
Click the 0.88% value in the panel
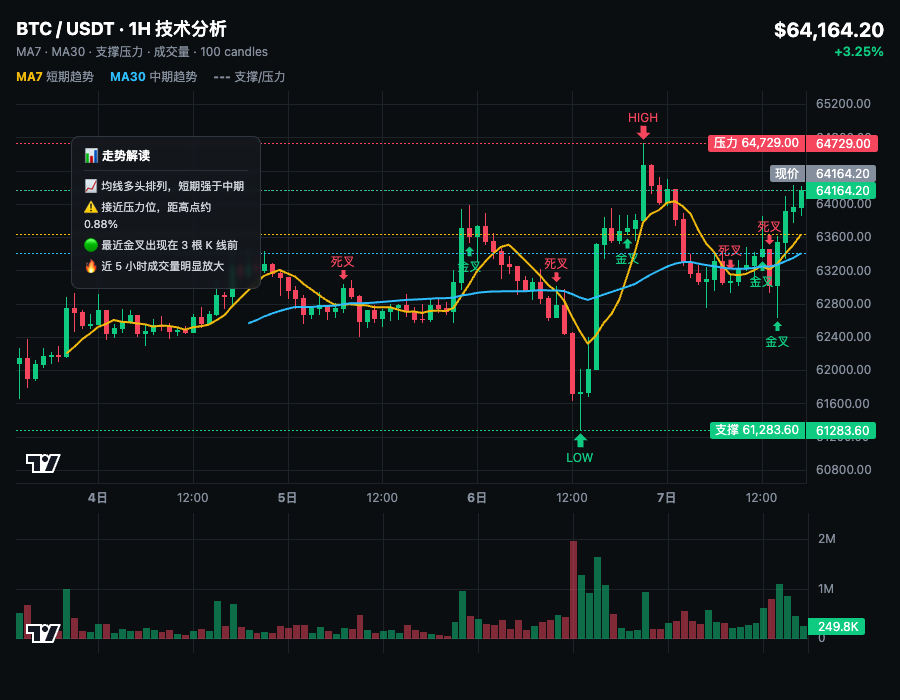(101, 224)
